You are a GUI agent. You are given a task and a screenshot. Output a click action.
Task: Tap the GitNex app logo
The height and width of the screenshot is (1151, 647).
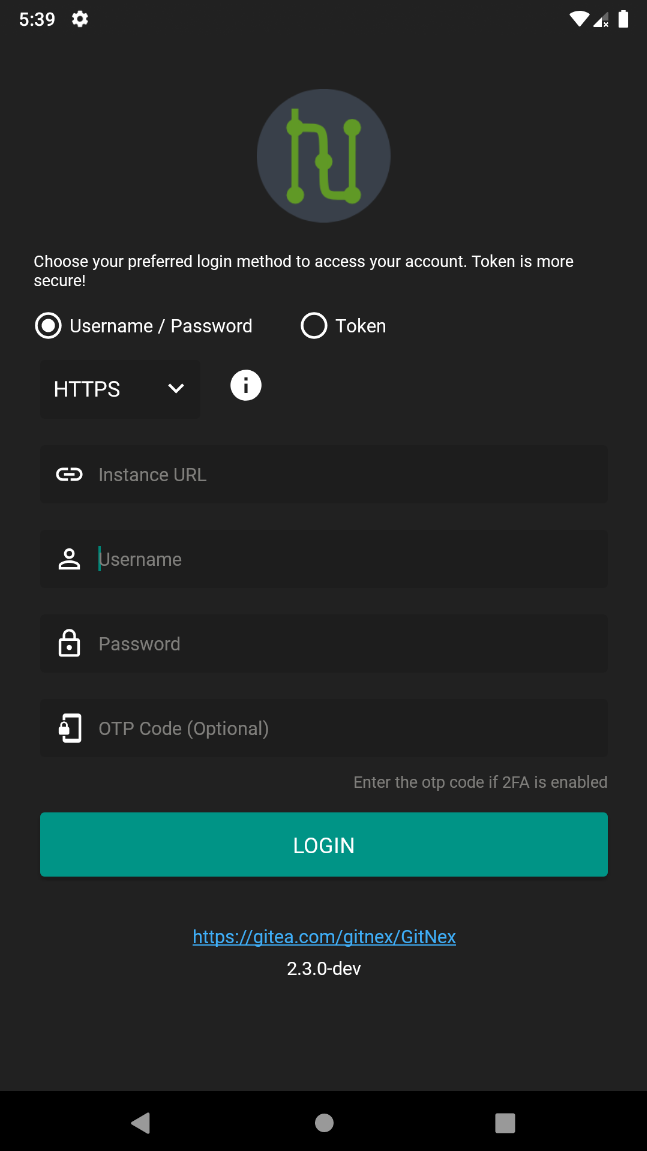click(323, 156)
